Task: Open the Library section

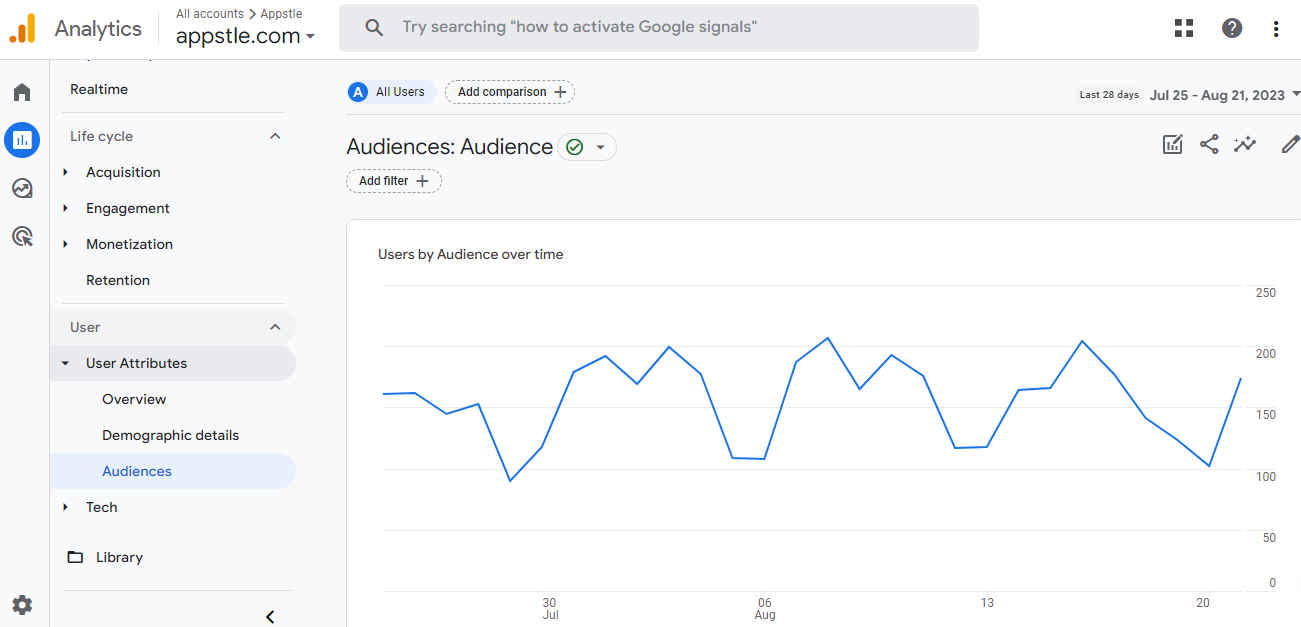Action: [119, 557]
